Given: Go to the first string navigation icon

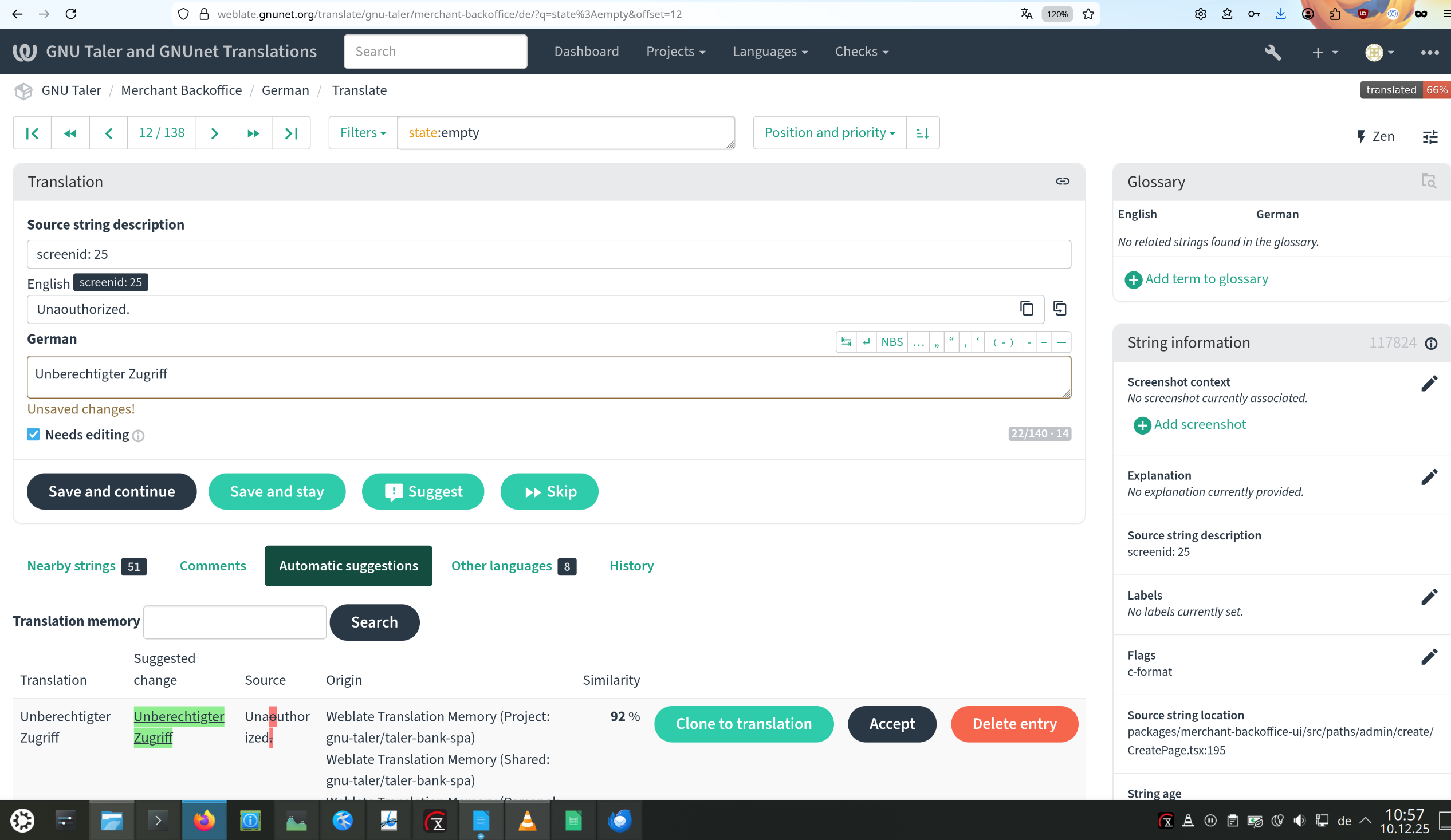Looking at the screenshot, I should coord(32,133).
